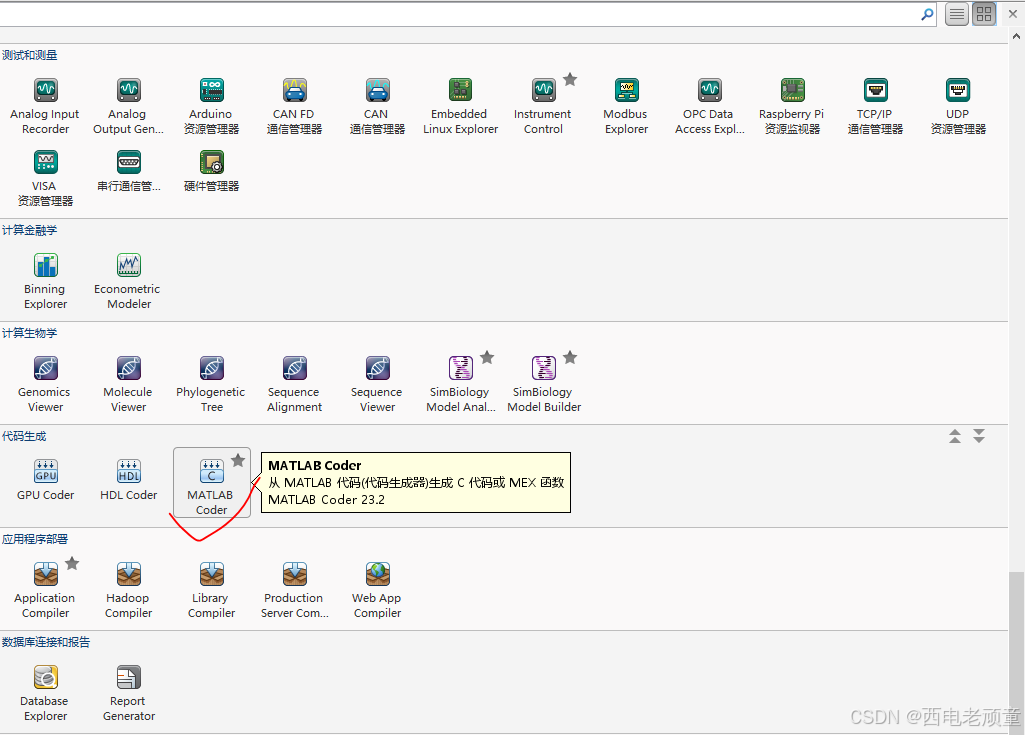Open the Hadoop Compiler app
This screenshot has width=1025, height=735.
pyautogui.click(x=128, y=590)
